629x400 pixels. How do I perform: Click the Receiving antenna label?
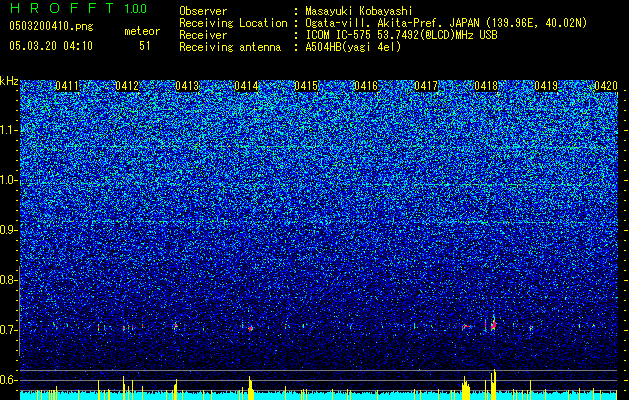230,47
